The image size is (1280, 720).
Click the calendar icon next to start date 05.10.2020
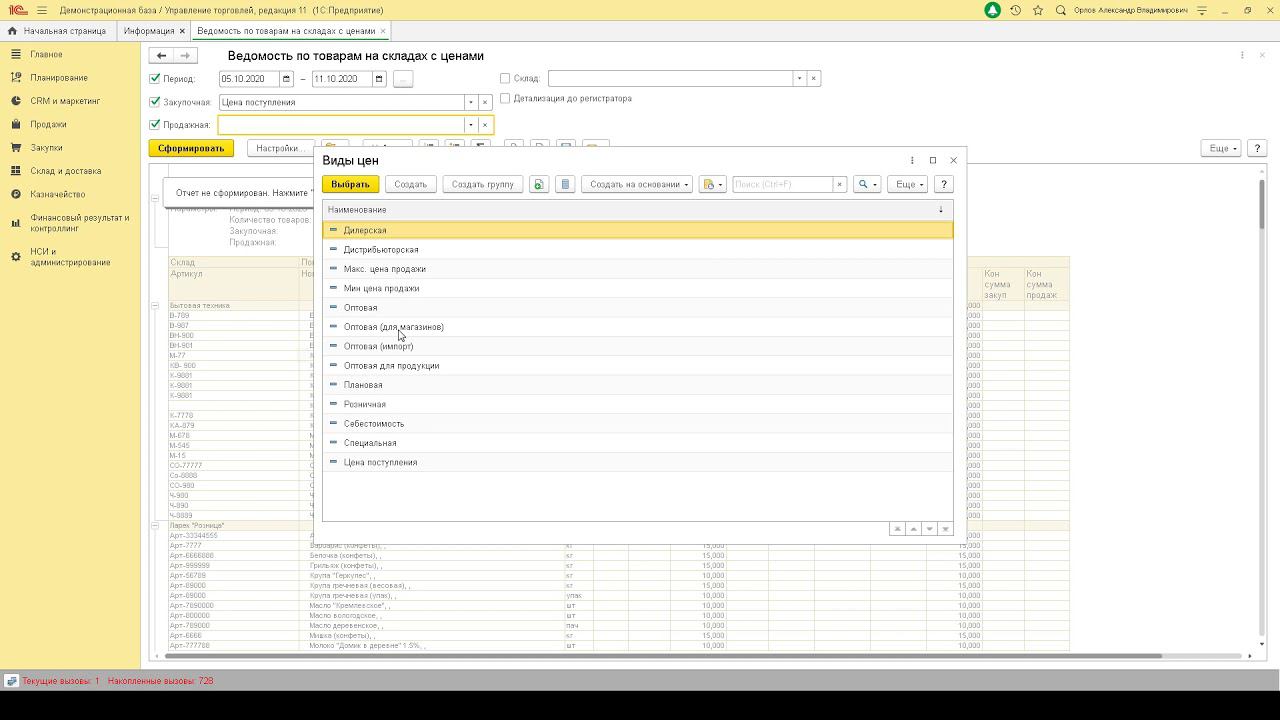286,79
